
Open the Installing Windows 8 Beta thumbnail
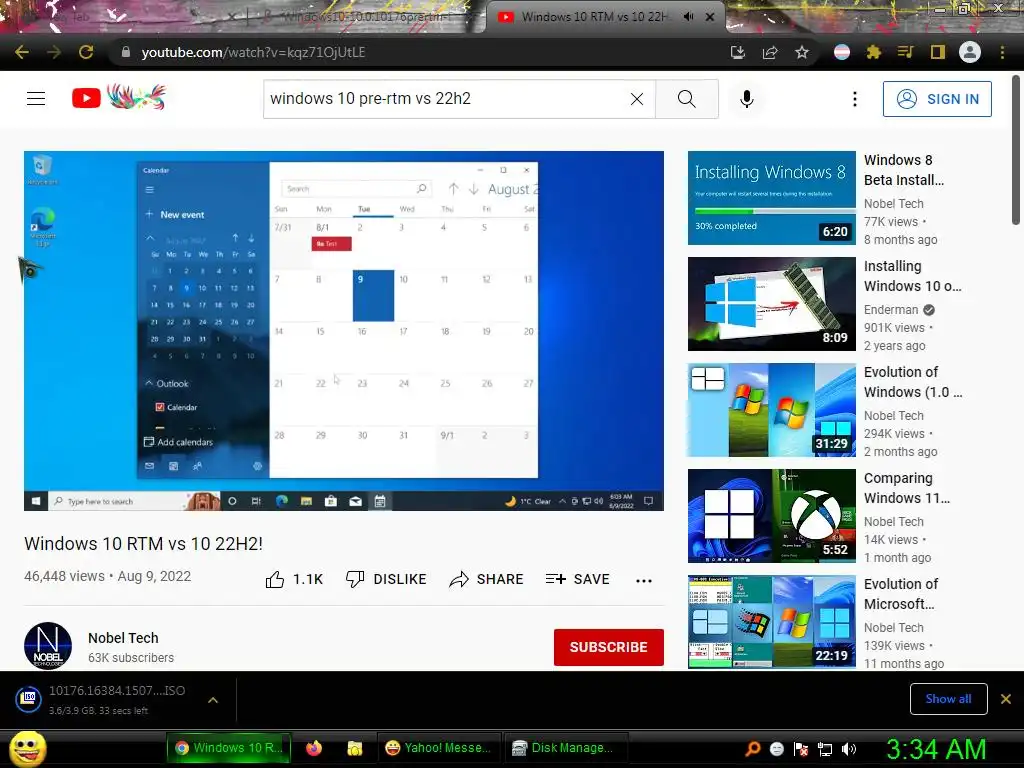coord(771,198)
